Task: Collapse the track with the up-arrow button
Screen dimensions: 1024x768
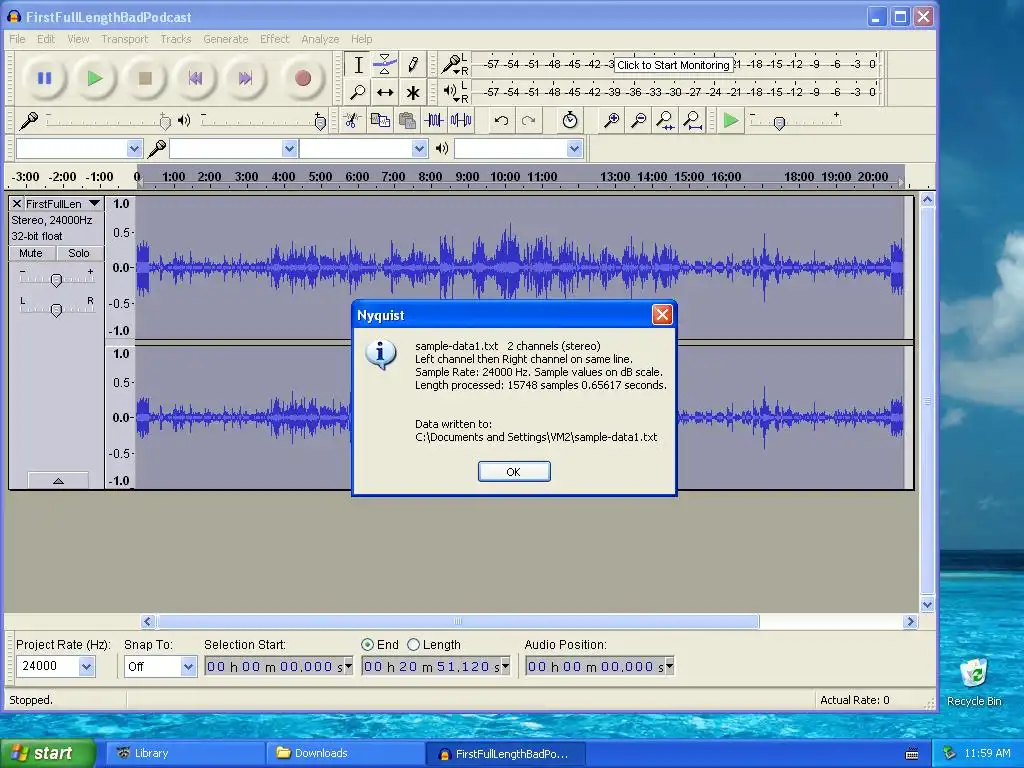Action: click(x=58, y=481)
